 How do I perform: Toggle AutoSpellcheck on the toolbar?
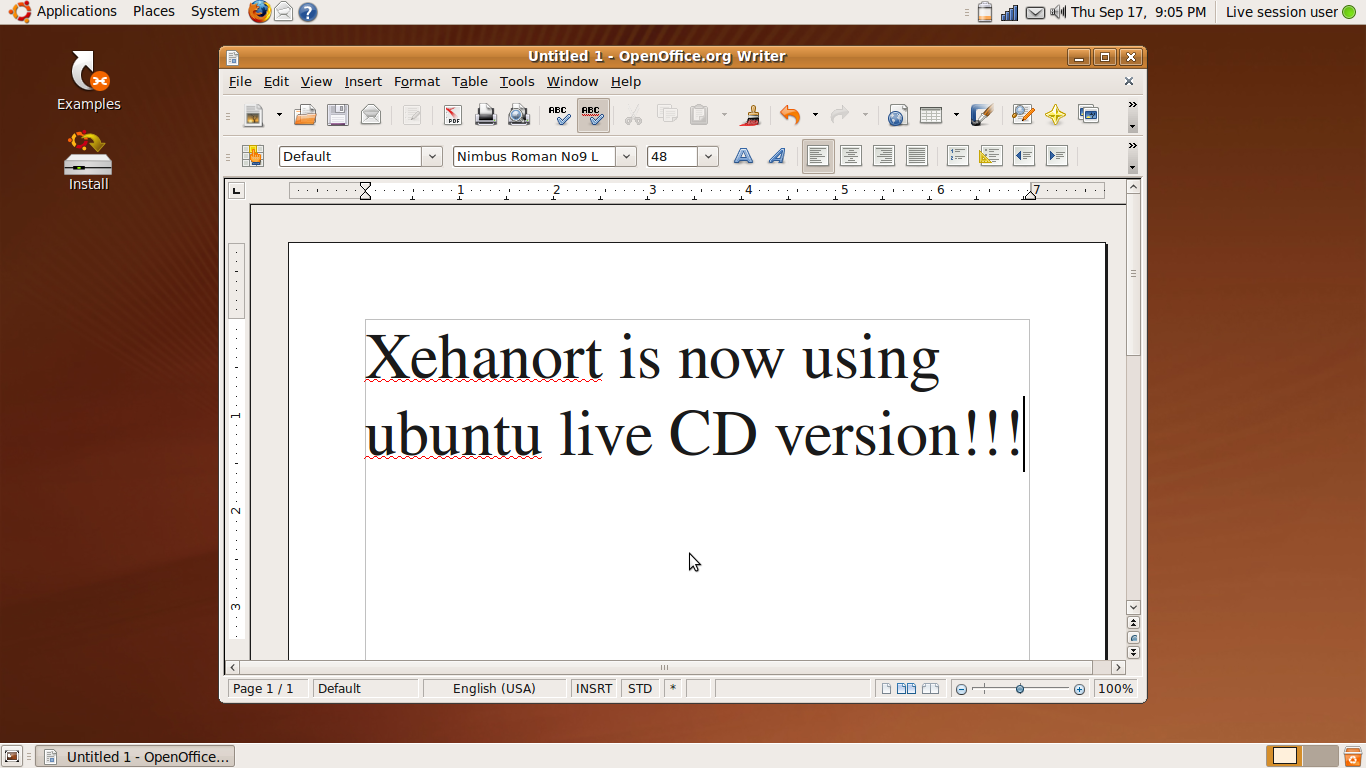592,115
